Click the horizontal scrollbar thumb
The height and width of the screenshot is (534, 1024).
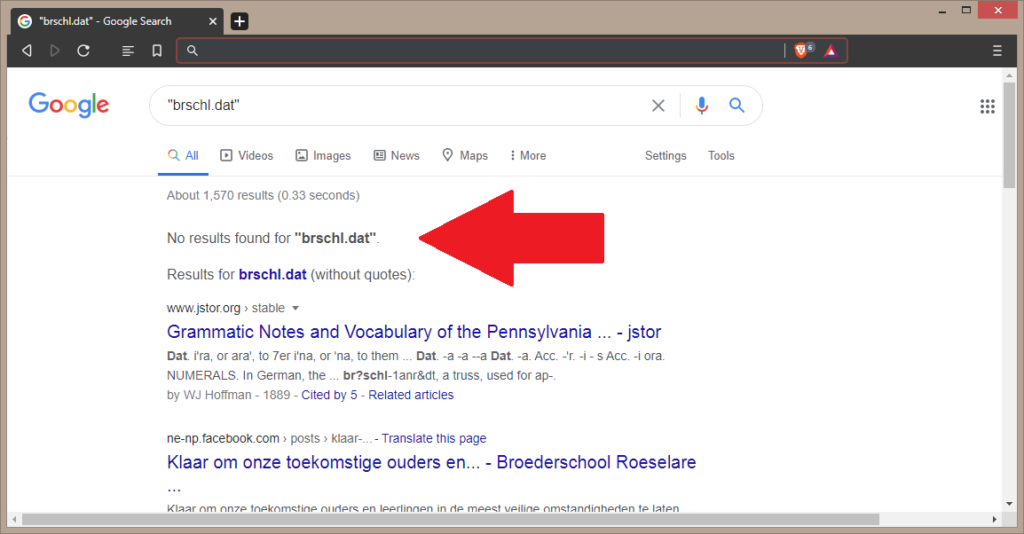[x=451, y=520]
